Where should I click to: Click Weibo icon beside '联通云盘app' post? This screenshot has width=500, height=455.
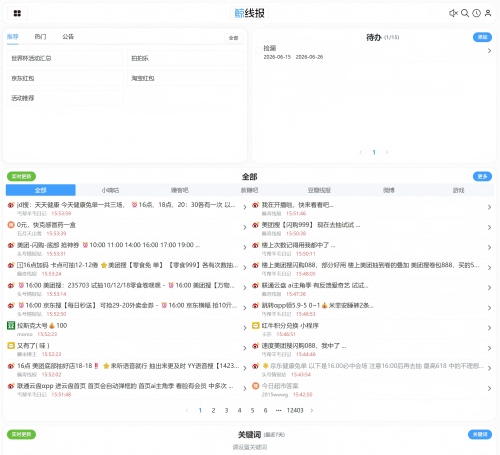point(11,386)
